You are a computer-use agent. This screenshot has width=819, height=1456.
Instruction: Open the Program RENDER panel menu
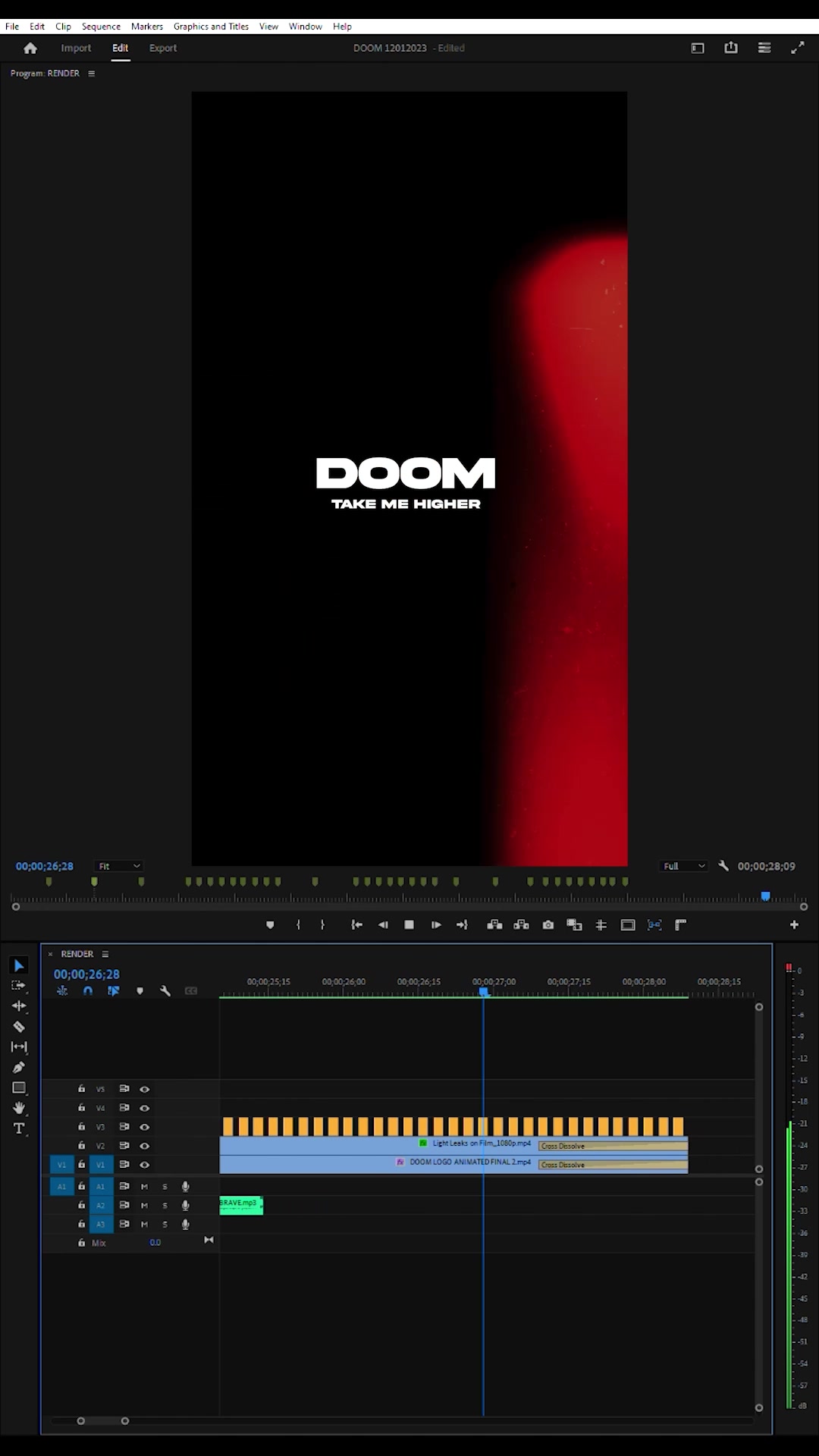click(x=92, y=74)
